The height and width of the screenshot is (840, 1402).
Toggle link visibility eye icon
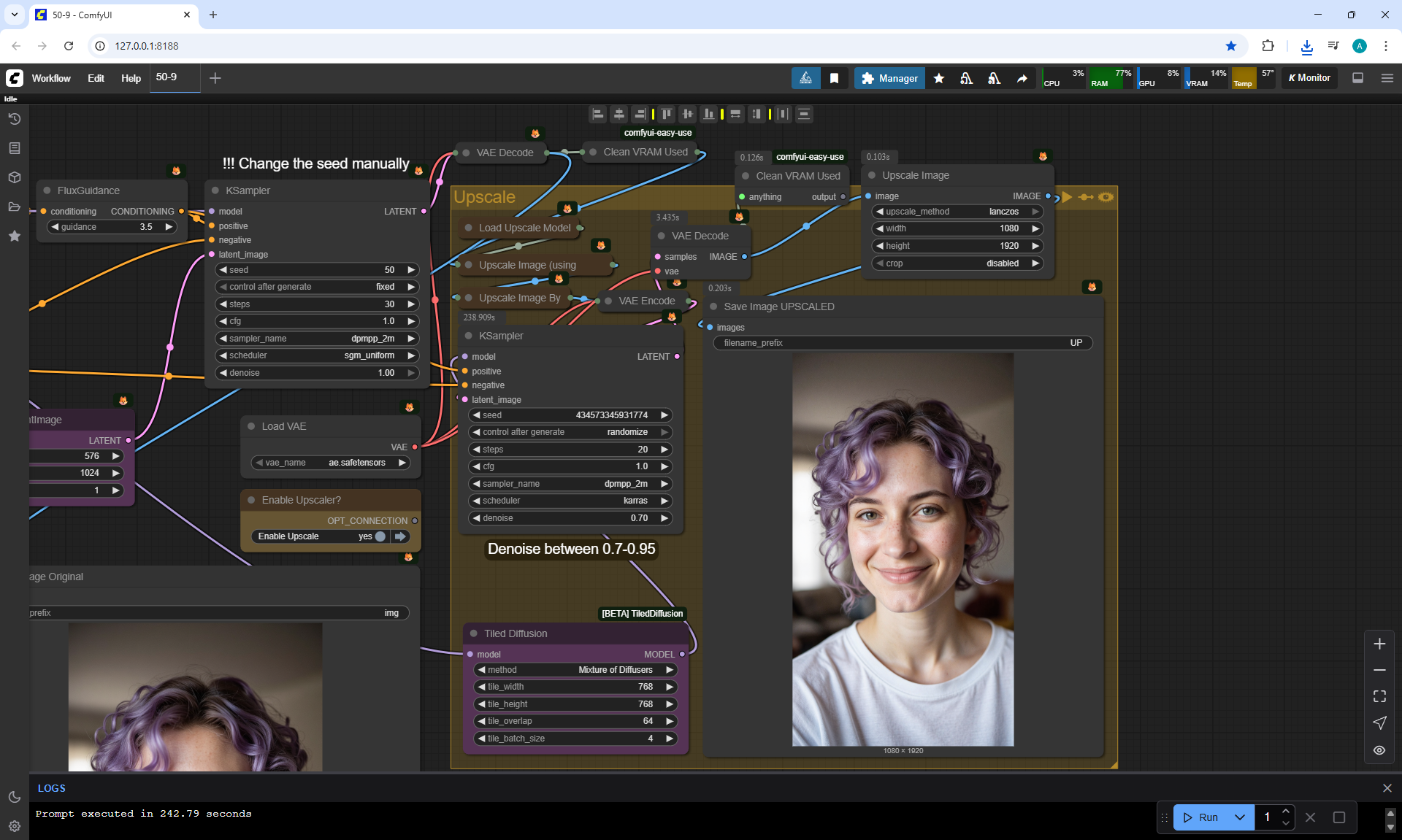(x=1379, y=750)
